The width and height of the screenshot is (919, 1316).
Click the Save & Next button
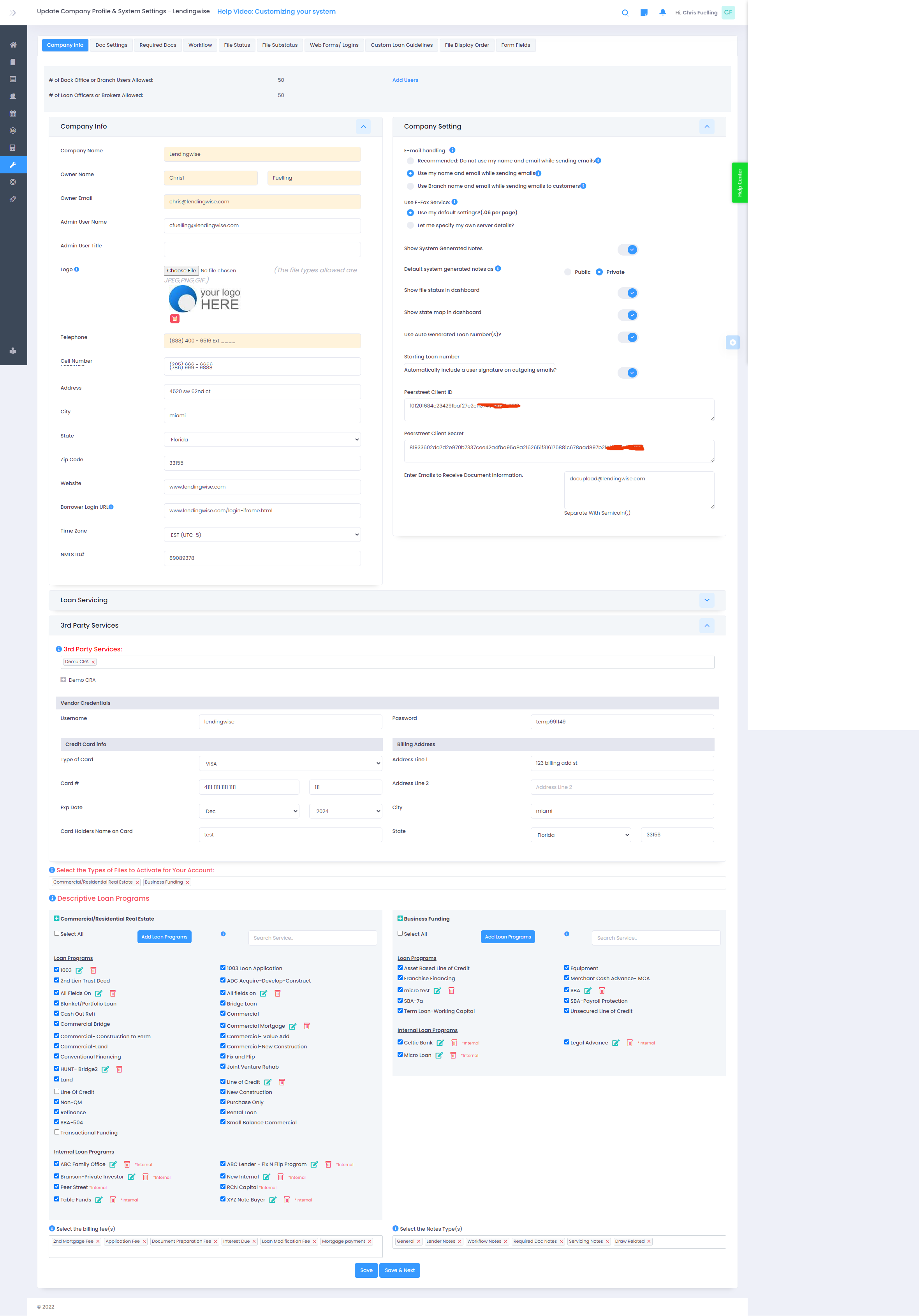tap(400, 1270)
